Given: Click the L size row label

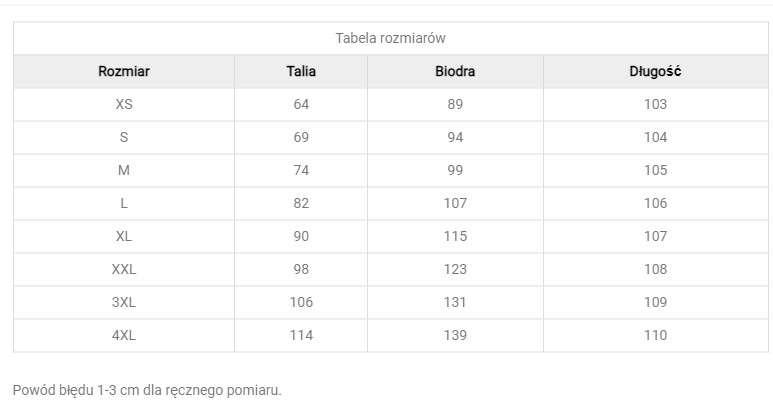Looking at the screenshot, I should coord(124,203).
